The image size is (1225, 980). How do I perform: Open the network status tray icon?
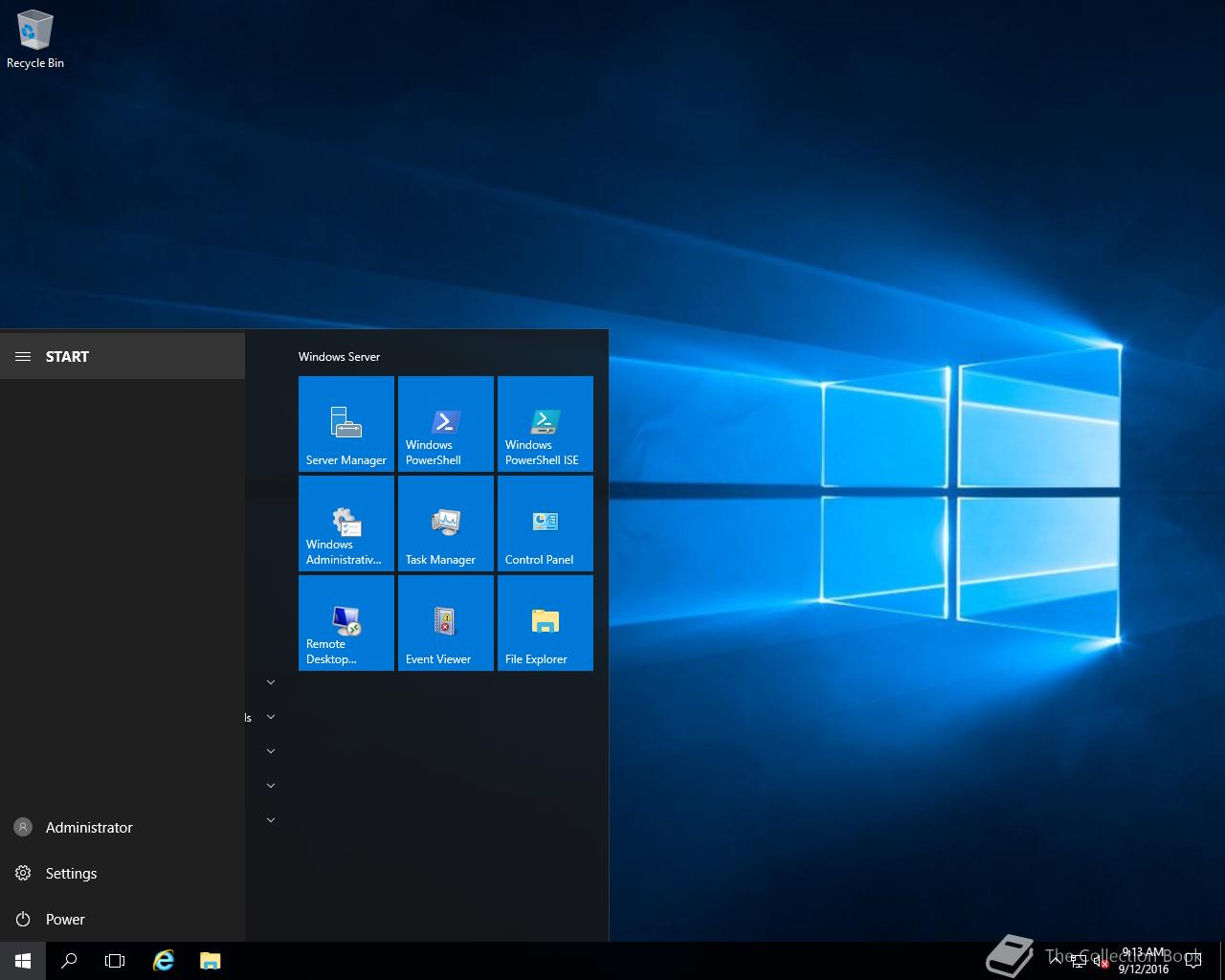point(1079,961)
